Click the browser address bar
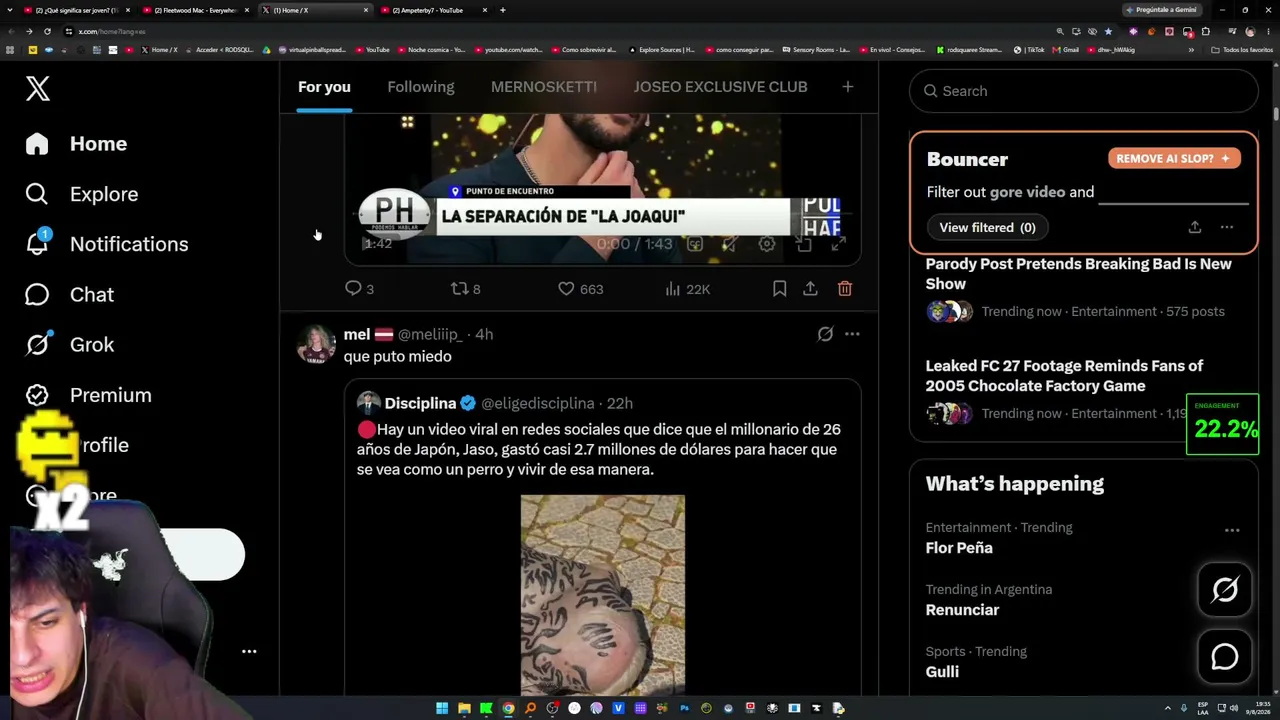The height and width of the screenshot is (720, 1280). click(560, 31)
